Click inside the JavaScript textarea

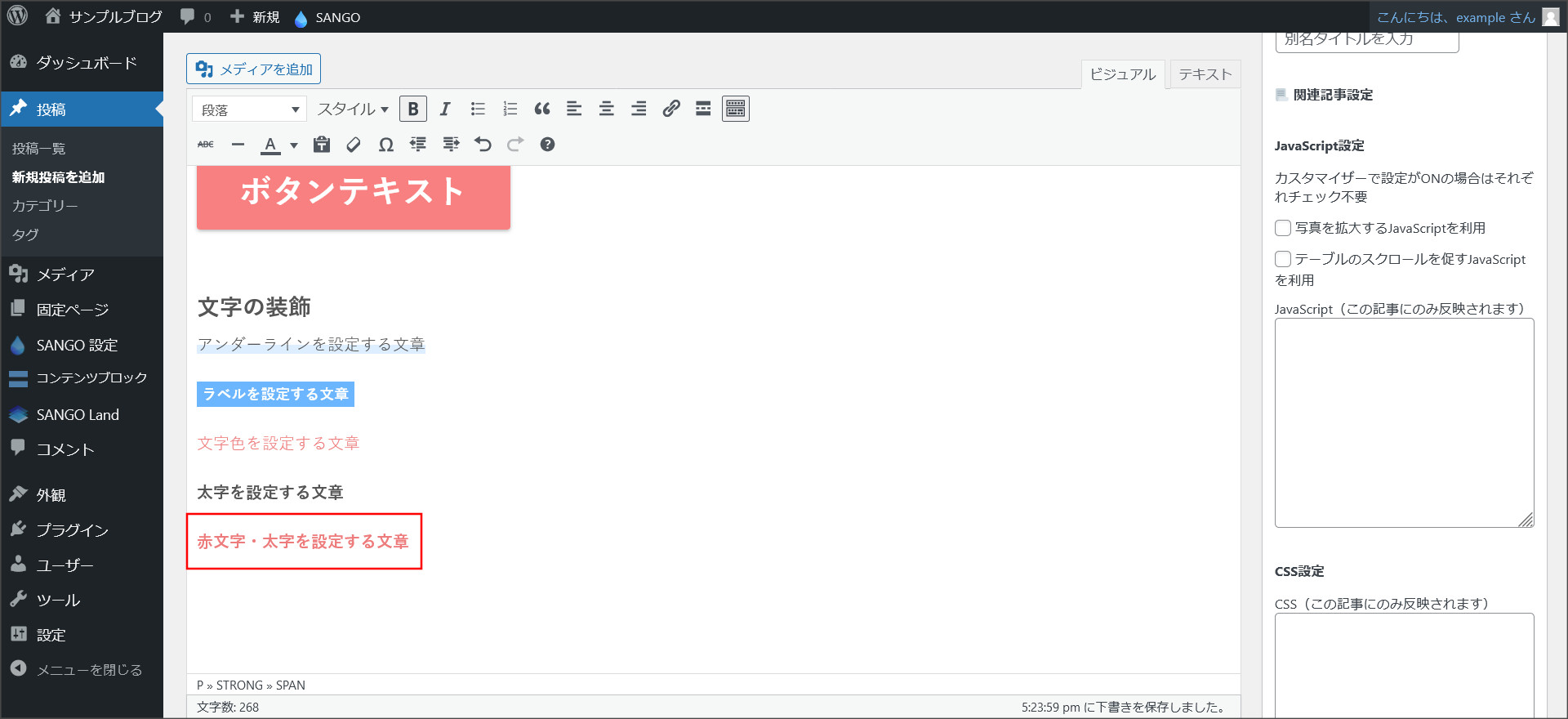pos(1403,422)
